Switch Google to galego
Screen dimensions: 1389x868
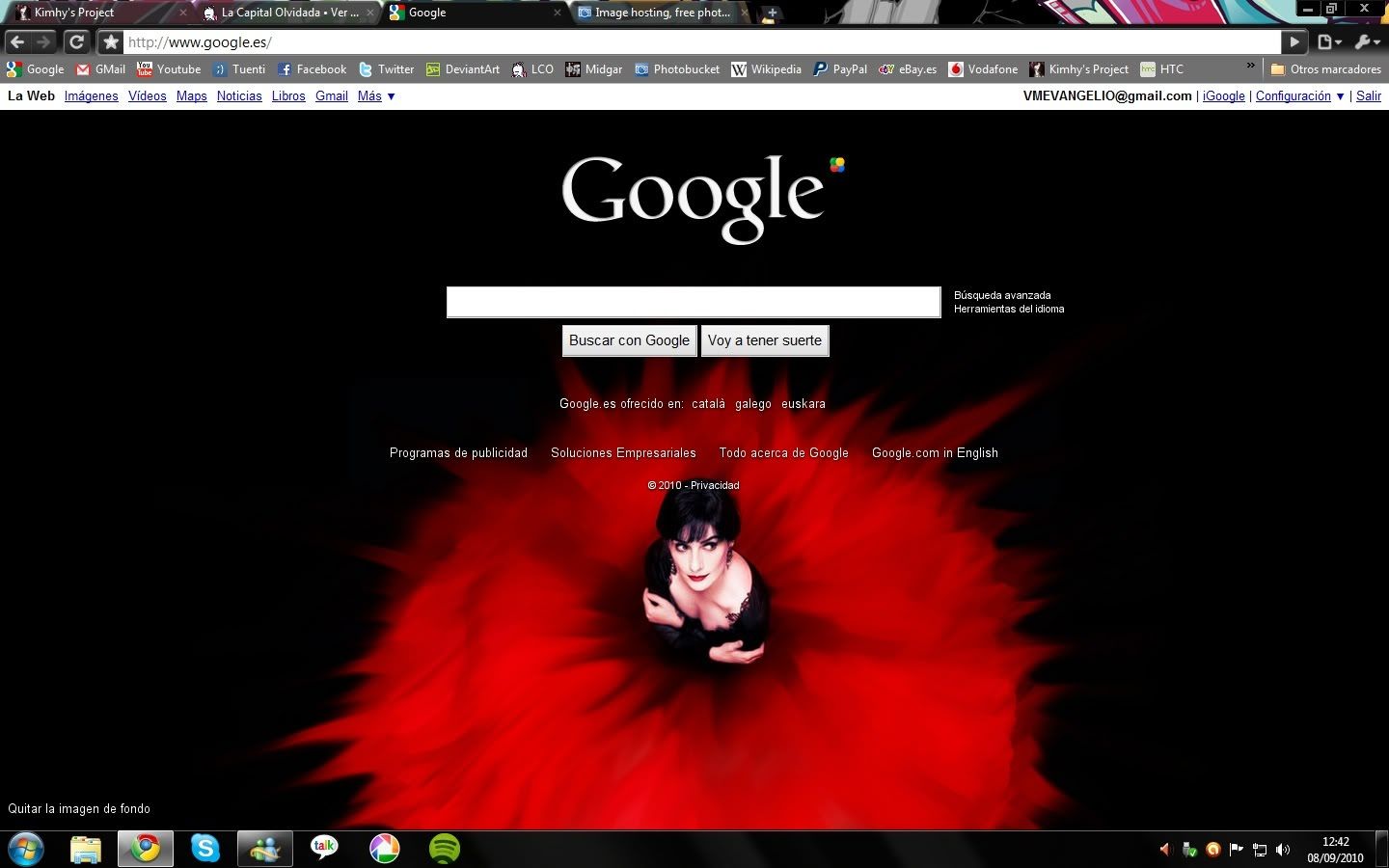pyautogui.click(x=753, y=404)
